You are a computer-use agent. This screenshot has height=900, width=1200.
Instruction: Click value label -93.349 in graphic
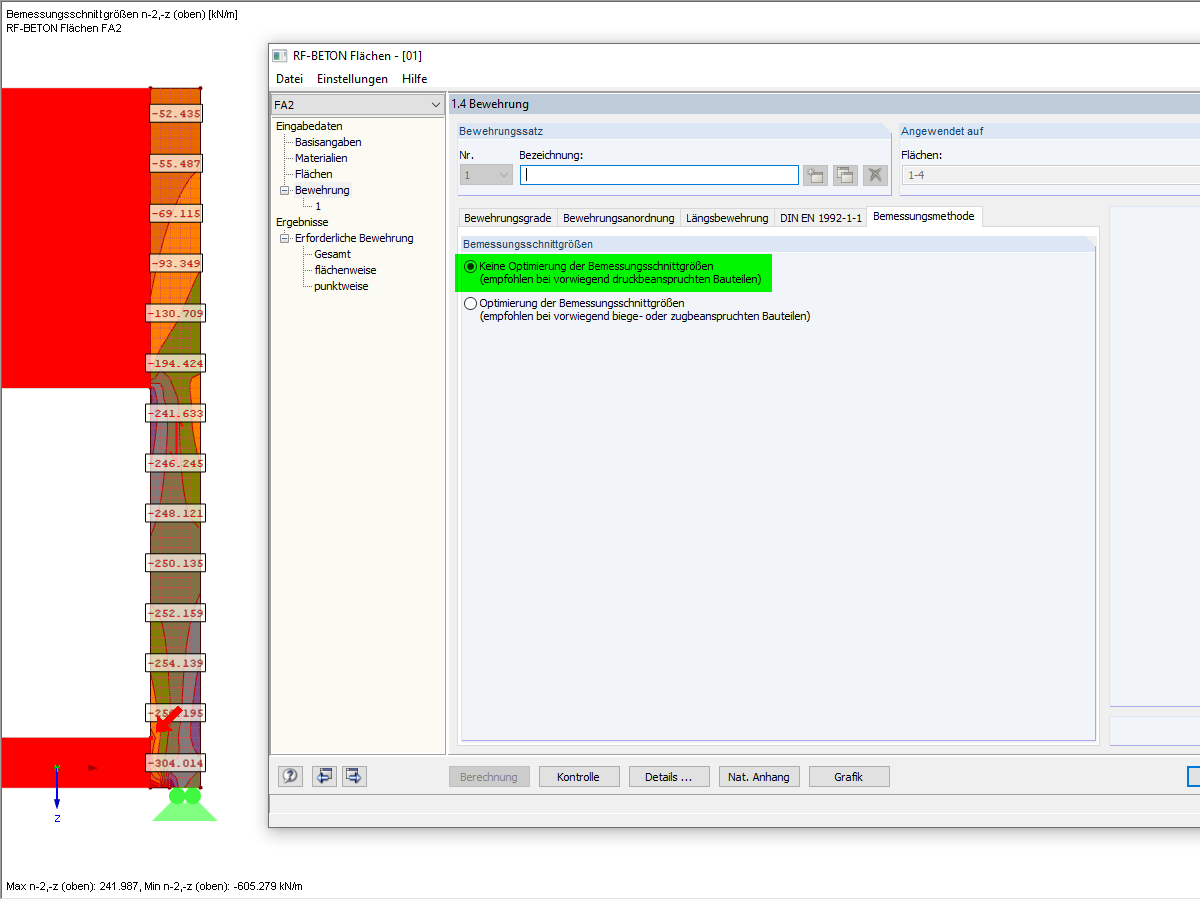176,264
